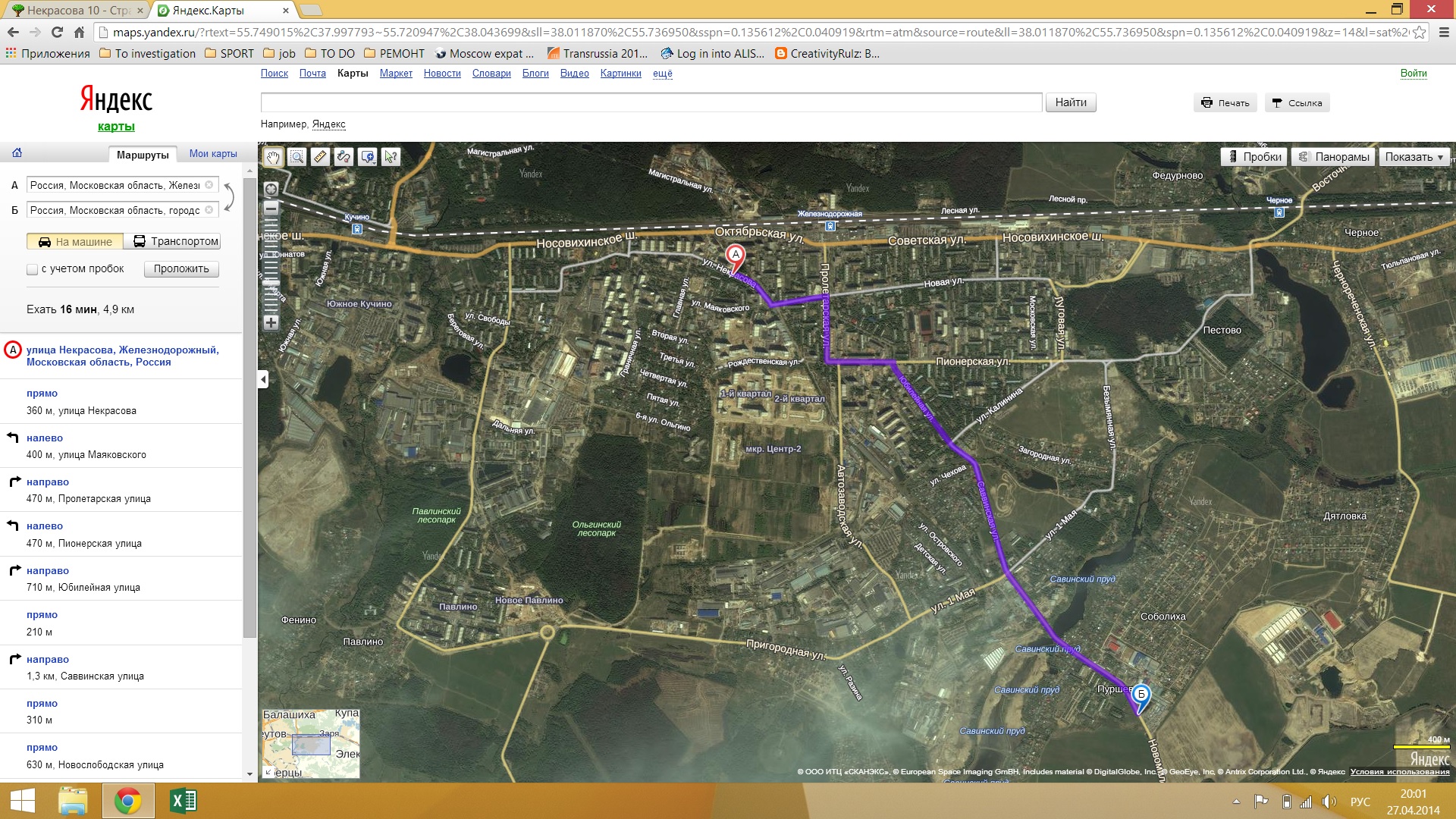Image resolution: width=1456 pixels, height=819 pixels.
Task: Click the Найти search button
Action: 1071,102
